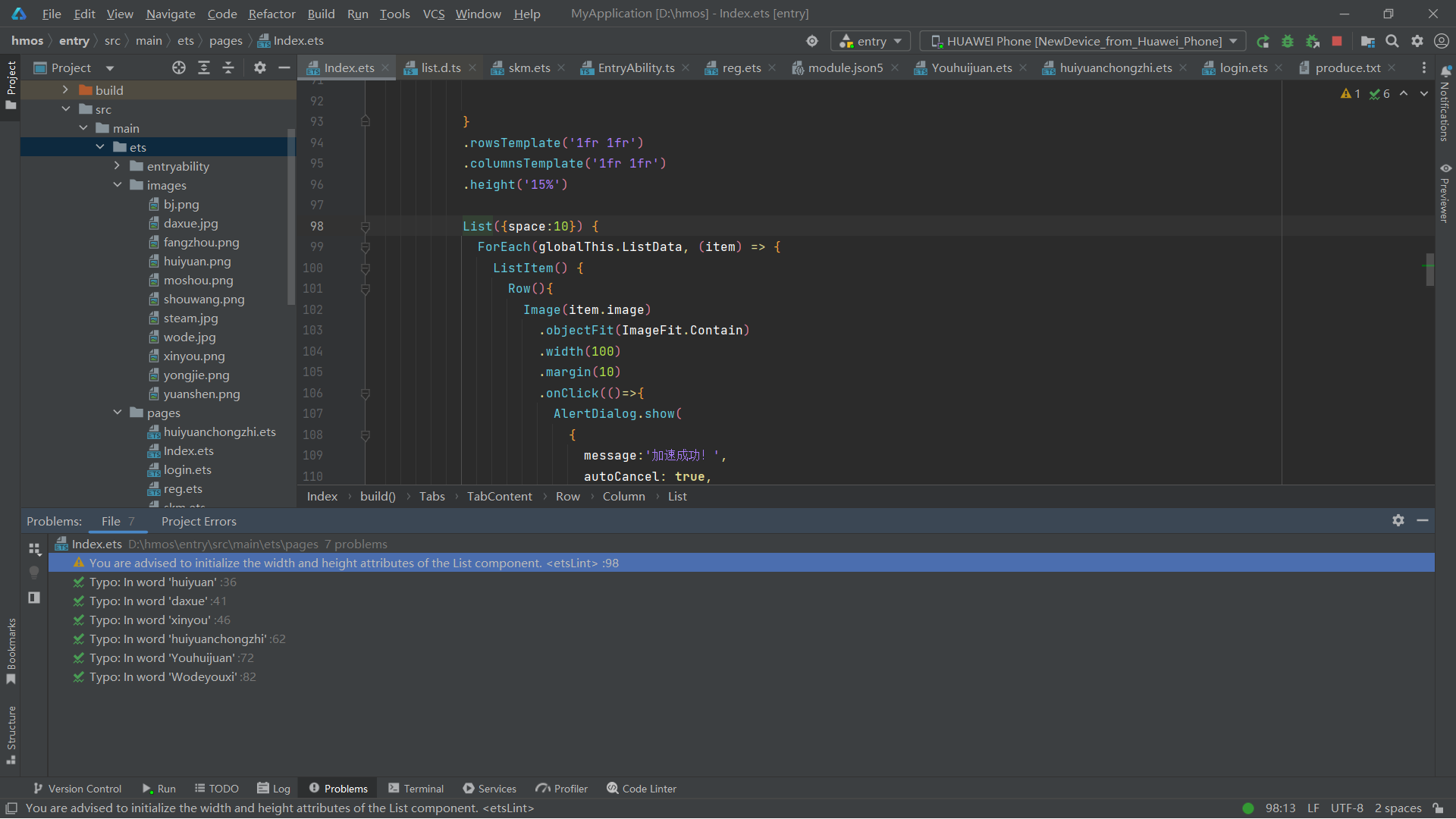Open the entry run configuration dropdown
The height and width of the screenshot is (819, 1456).
(870, 41)
